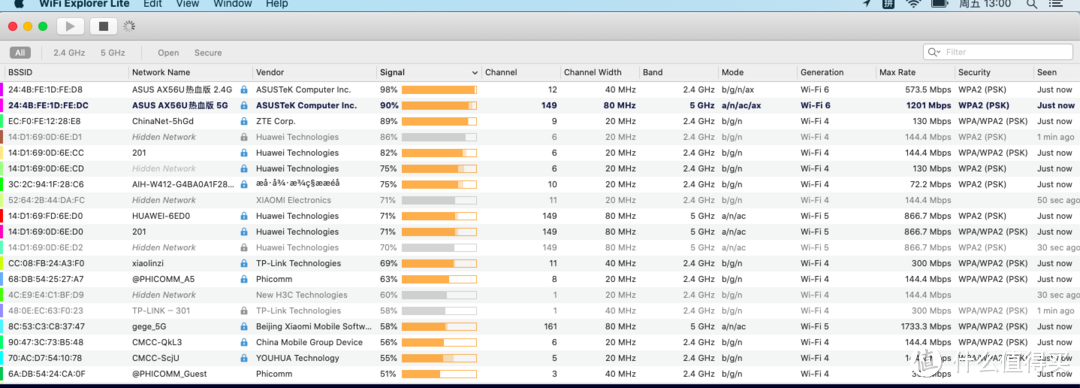Sort by the Mode column header
Screen dimensions: 1080x388
[758, 72]
